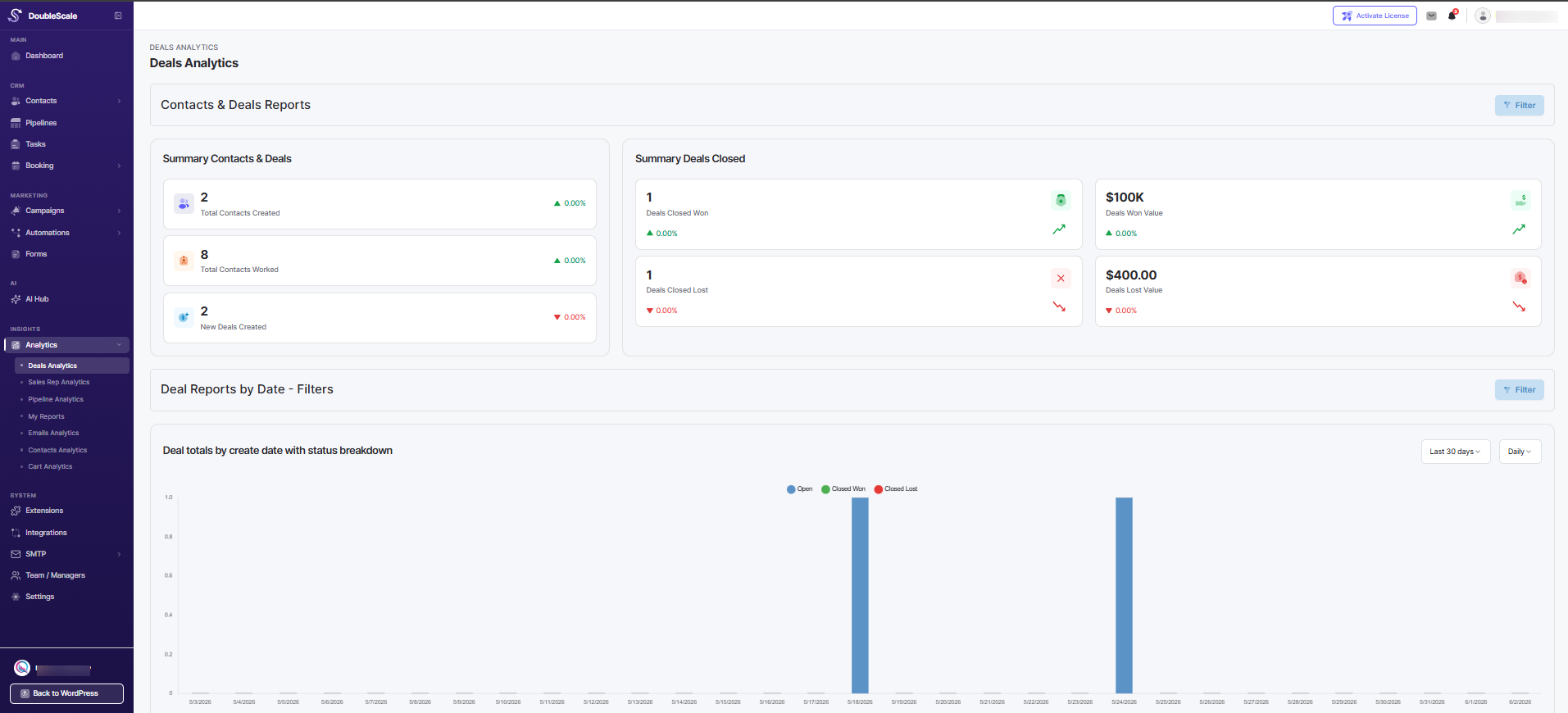Click the Deals Won Value money icon
The width and height of the screenshot is (1568, 713).
pyautogui.click(x=1520, y=200)
